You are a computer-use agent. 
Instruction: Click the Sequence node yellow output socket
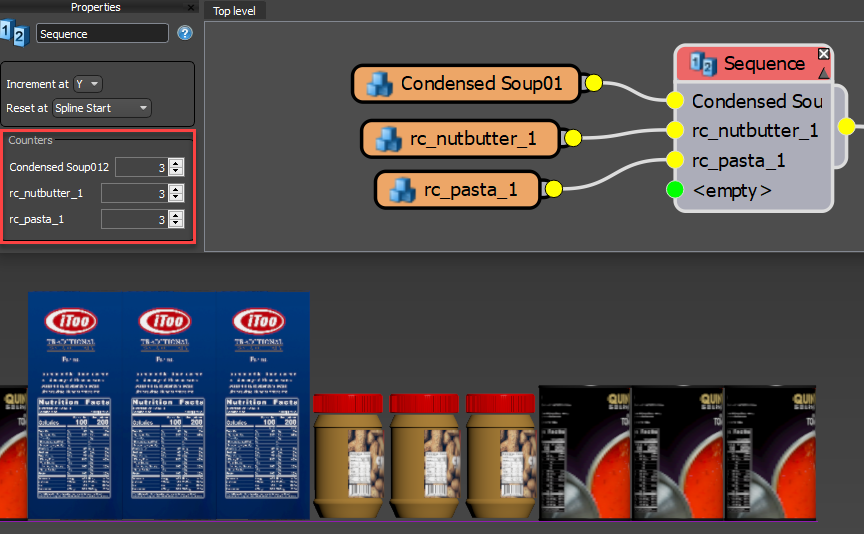tap(846, 126)
